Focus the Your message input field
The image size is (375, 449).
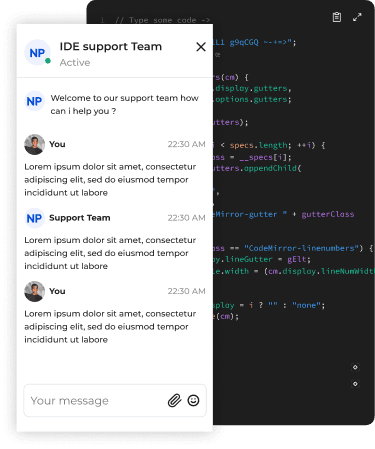tap(115, 400)
